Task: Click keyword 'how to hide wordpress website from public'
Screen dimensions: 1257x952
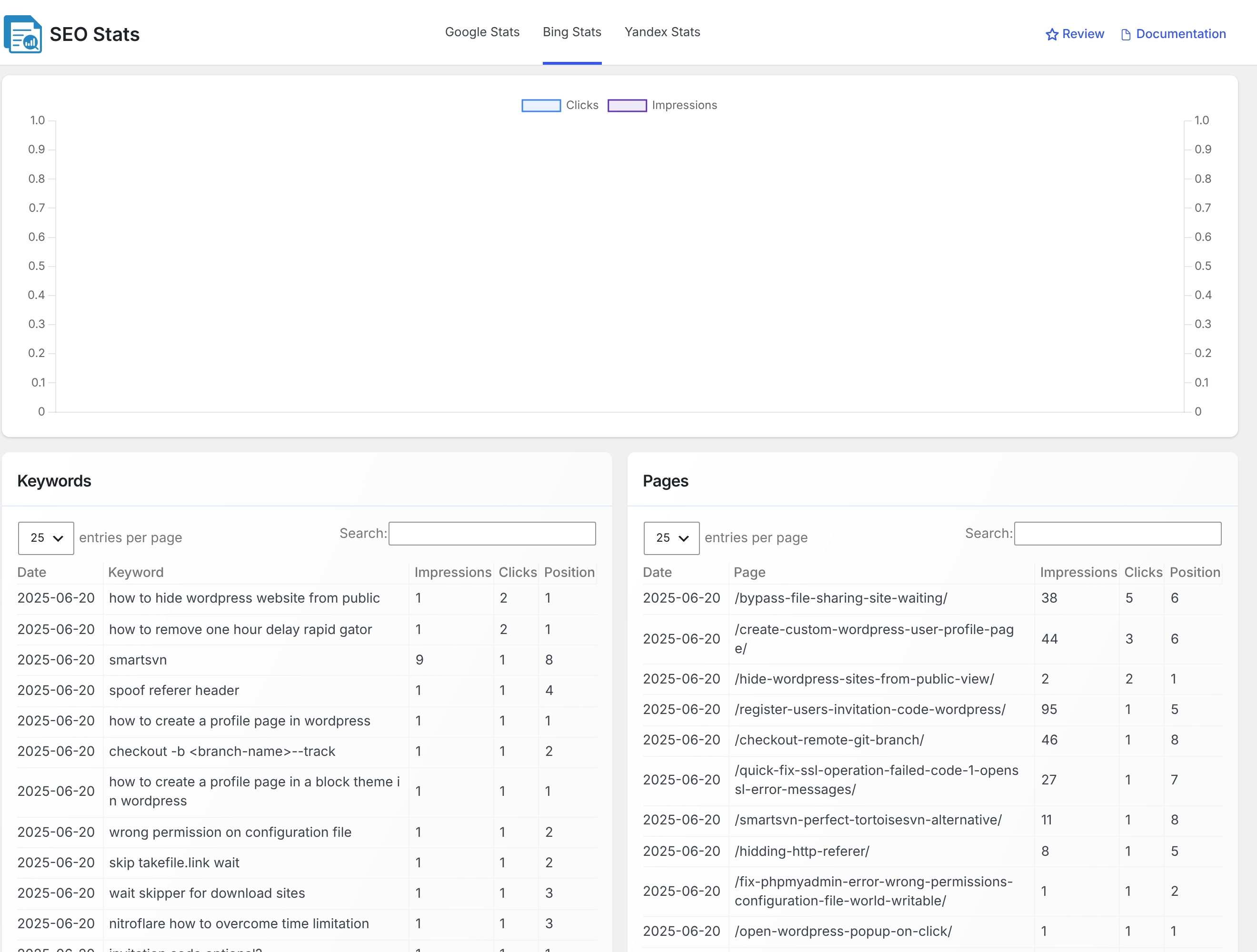Action: point(244,598)
